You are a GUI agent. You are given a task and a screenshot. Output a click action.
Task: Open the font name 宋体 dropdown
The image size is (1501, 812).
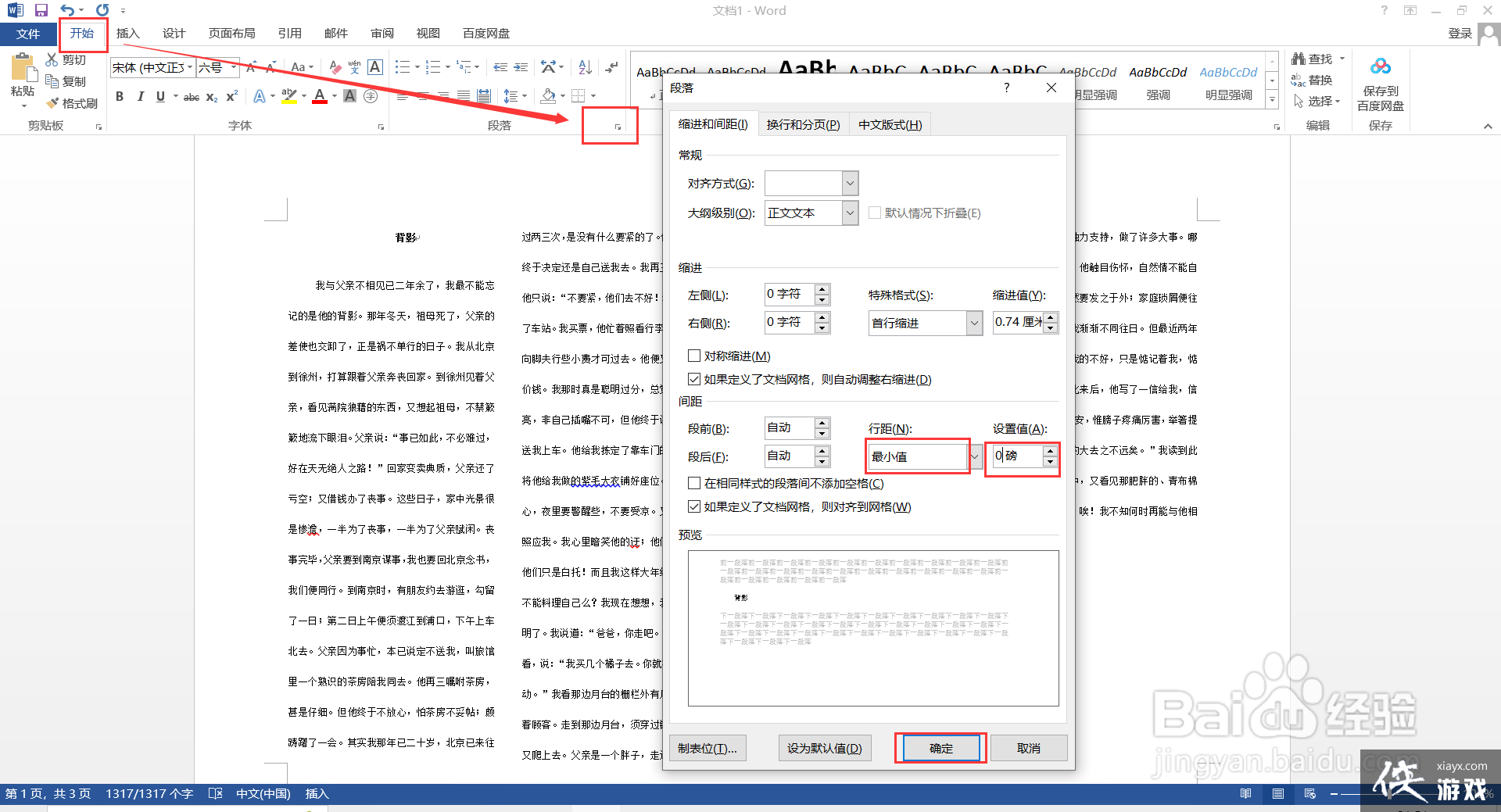190,67
